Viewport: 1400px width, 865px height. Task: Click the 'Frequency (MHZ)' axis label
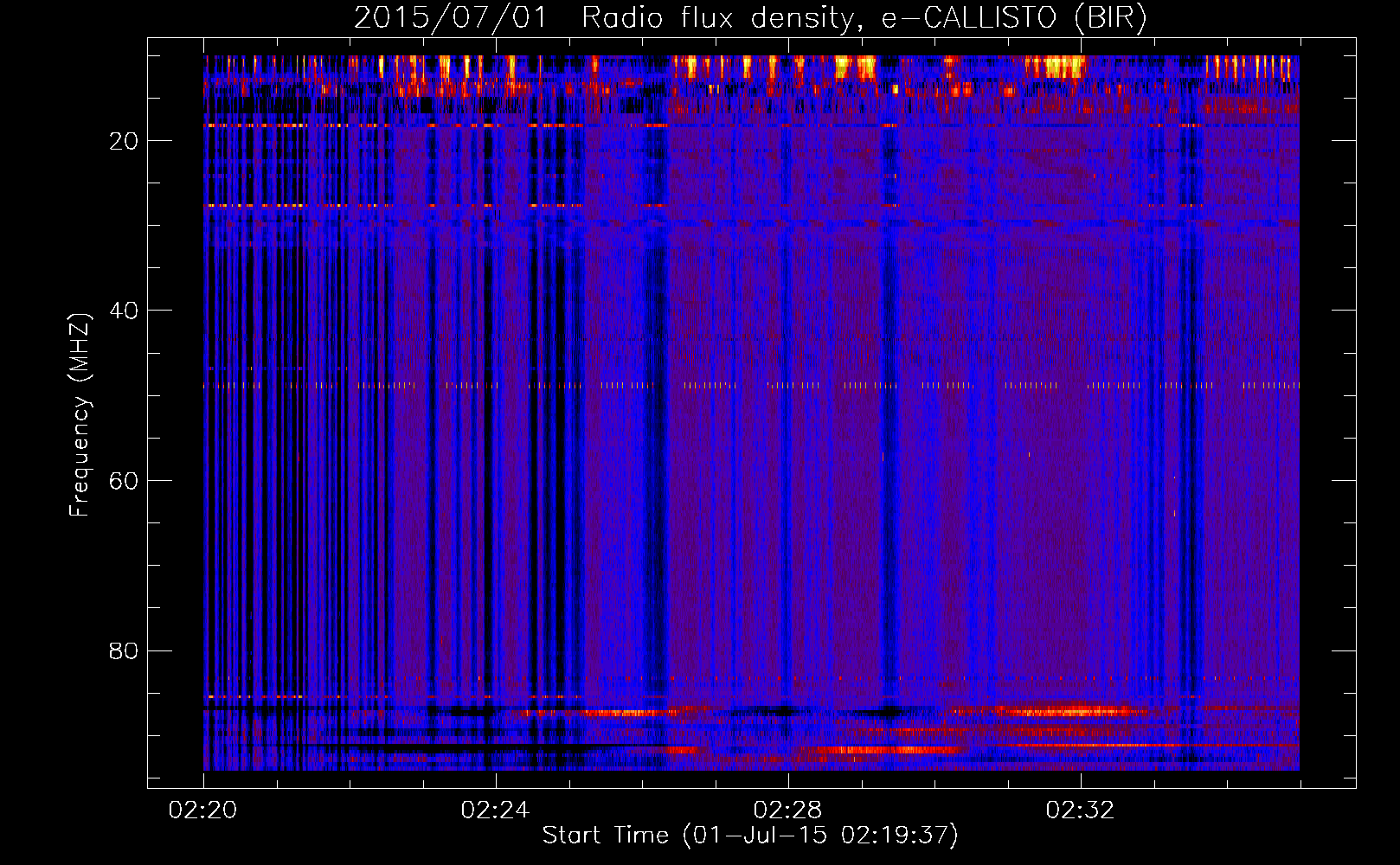point(80,415)
